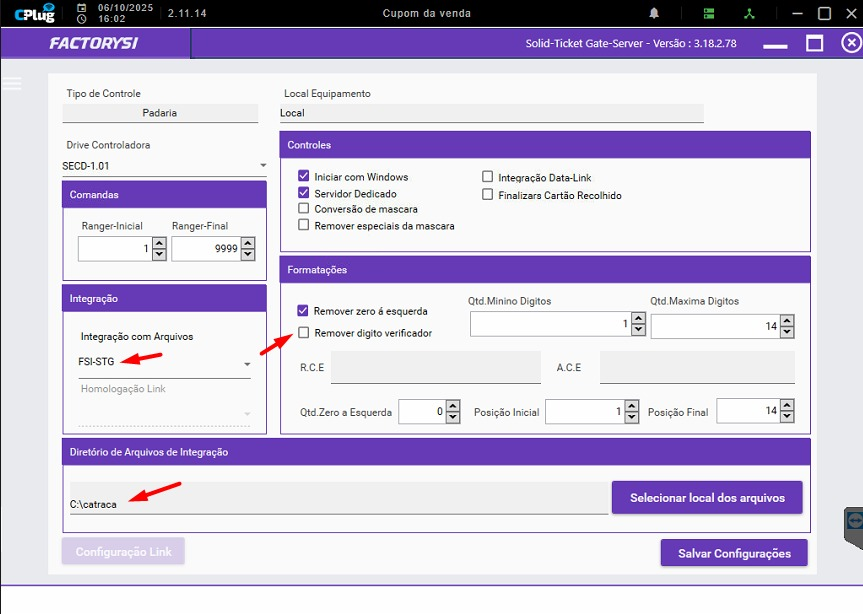Viewport: 863px width, 614px height.
Task: Expand the Drive Controladora dropdown
Action: (x=263, y=166)
